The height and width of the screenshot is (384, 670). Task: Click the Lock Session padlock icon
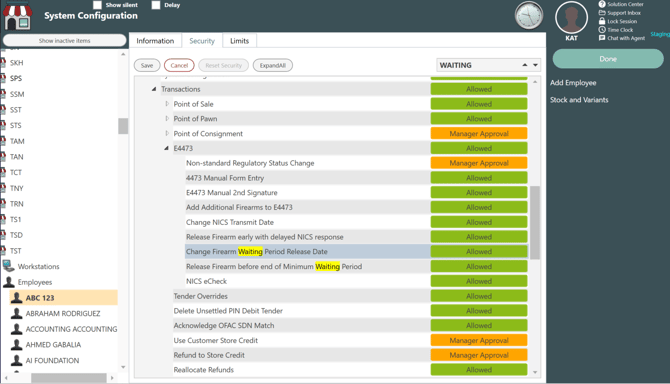point(602,21)
